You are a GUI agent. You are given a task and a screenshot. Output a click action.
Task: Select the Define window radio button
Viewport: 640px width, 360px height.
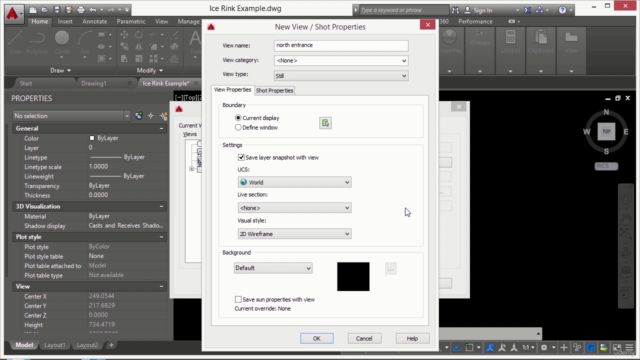point(238,127)
